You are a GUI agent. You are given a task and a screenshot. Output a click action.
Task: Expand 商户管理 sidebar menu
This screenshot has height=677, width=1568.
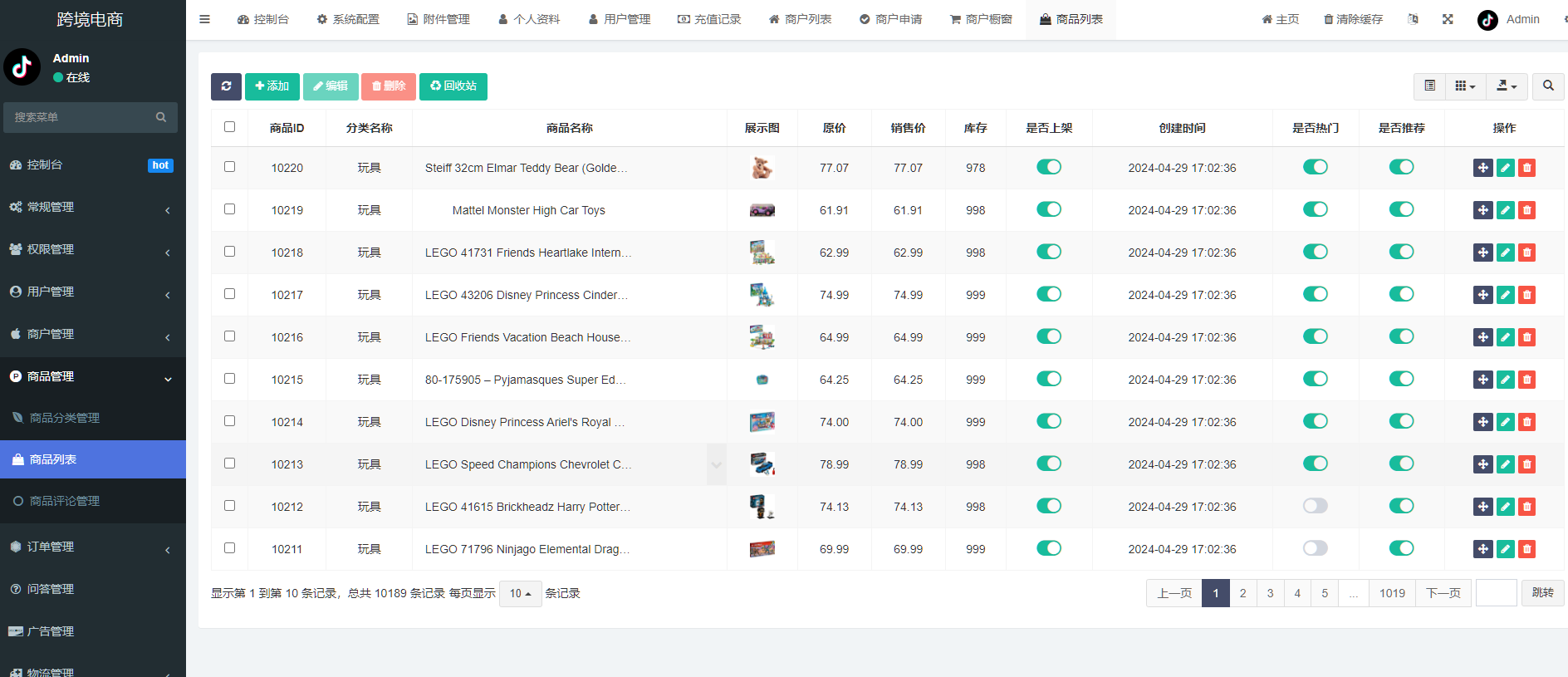click(93, 334)
